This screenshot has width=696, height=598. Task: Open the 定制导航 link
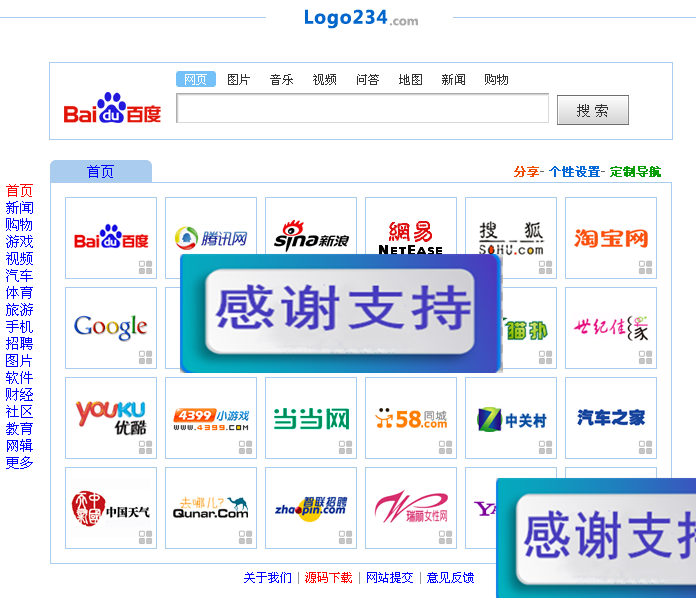tap(635, 171)
